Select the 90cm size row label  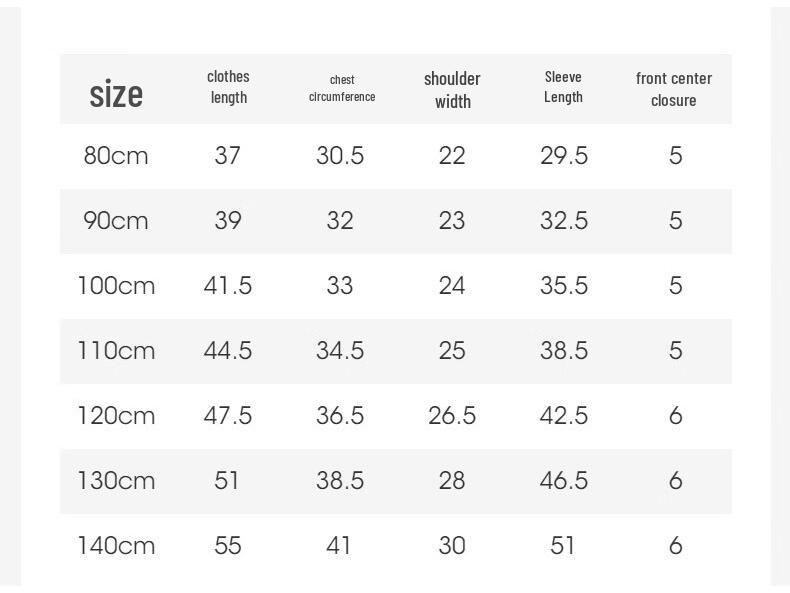coord(116,221)
